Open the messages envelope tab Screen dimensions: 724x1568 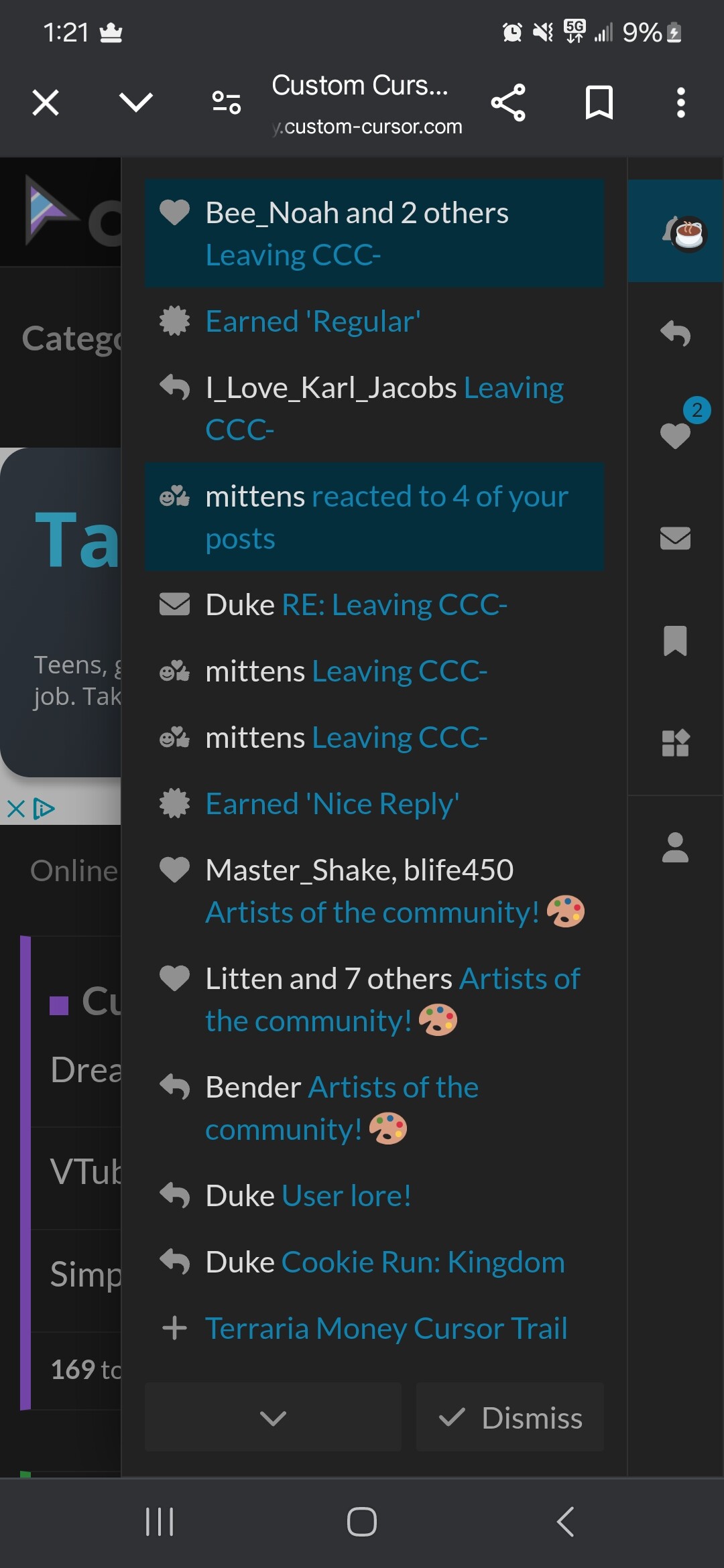[x=675, y=538]
